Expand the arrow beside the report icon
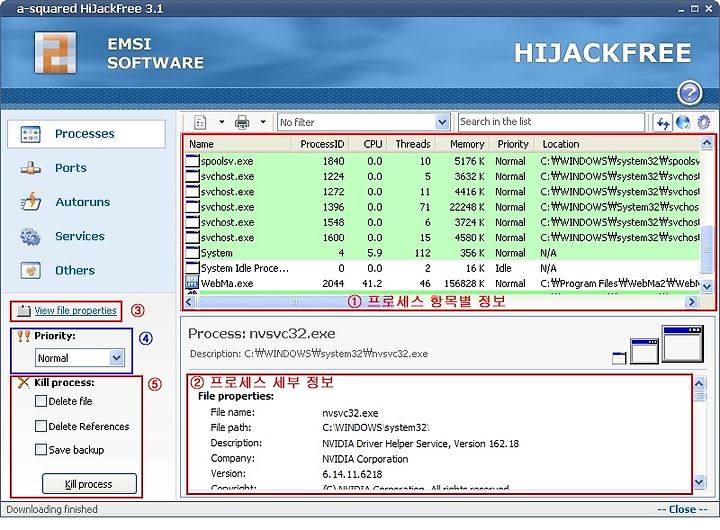Viewport: 720px width, 530px height. pyautogui.click(x=222, y=122)
